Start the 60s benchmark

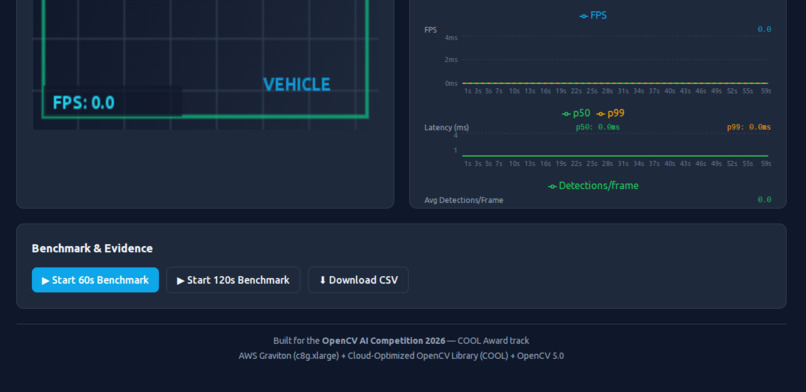[95, 280]
